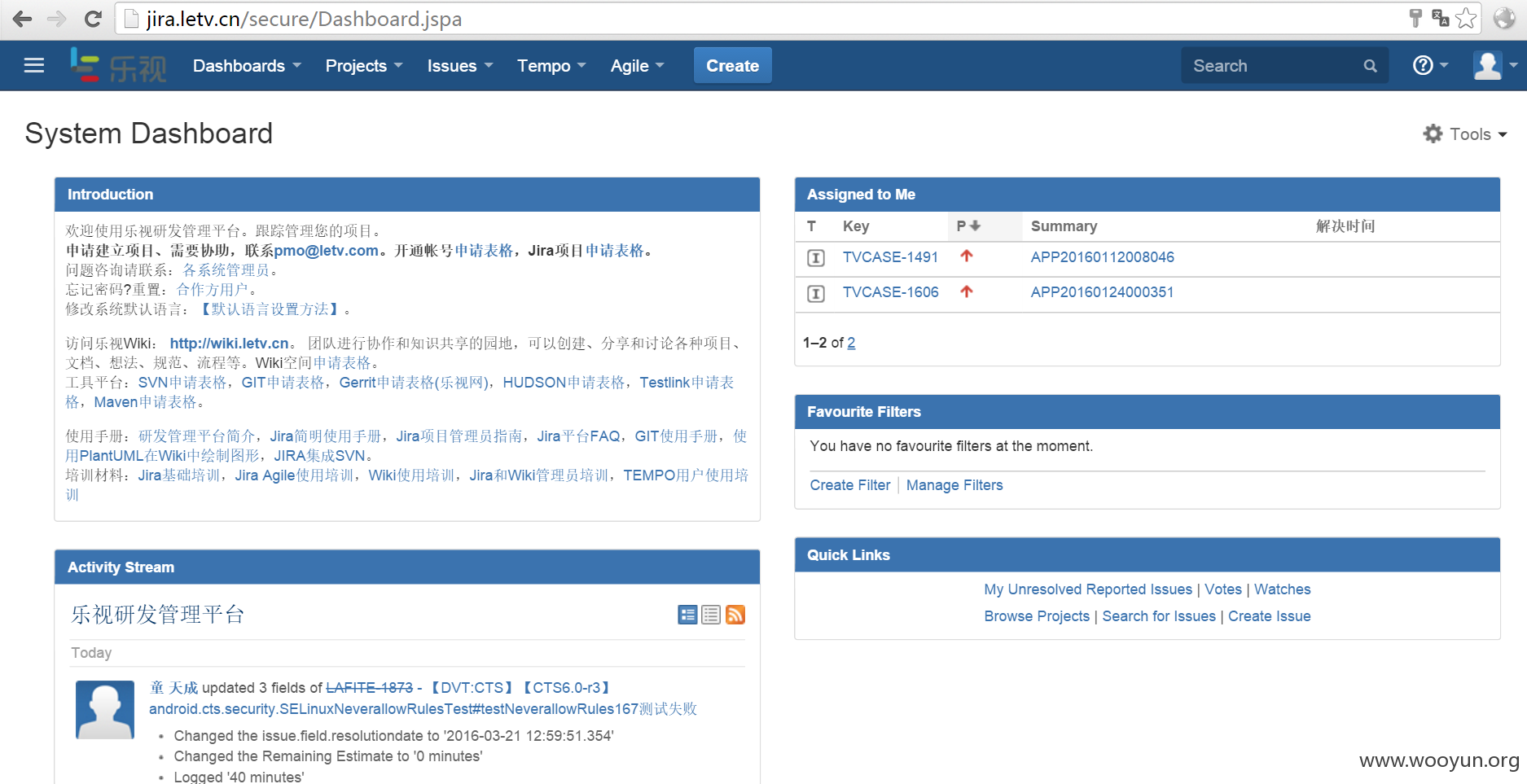The image size is (1527, 784).
Task: Click Manage Filters link
Action: click(954, 485)
